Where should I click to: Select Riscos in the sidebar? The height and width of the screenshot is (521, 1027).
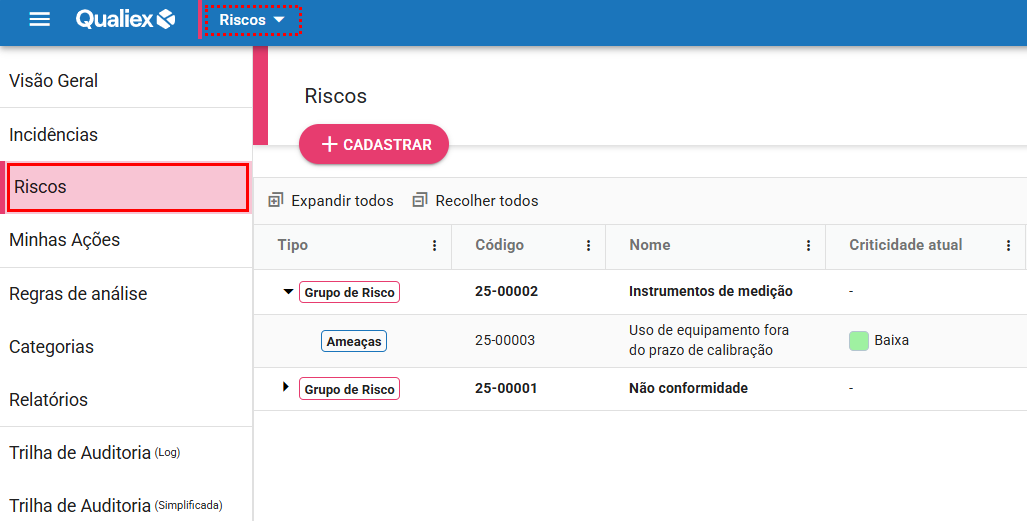point(128,187)
